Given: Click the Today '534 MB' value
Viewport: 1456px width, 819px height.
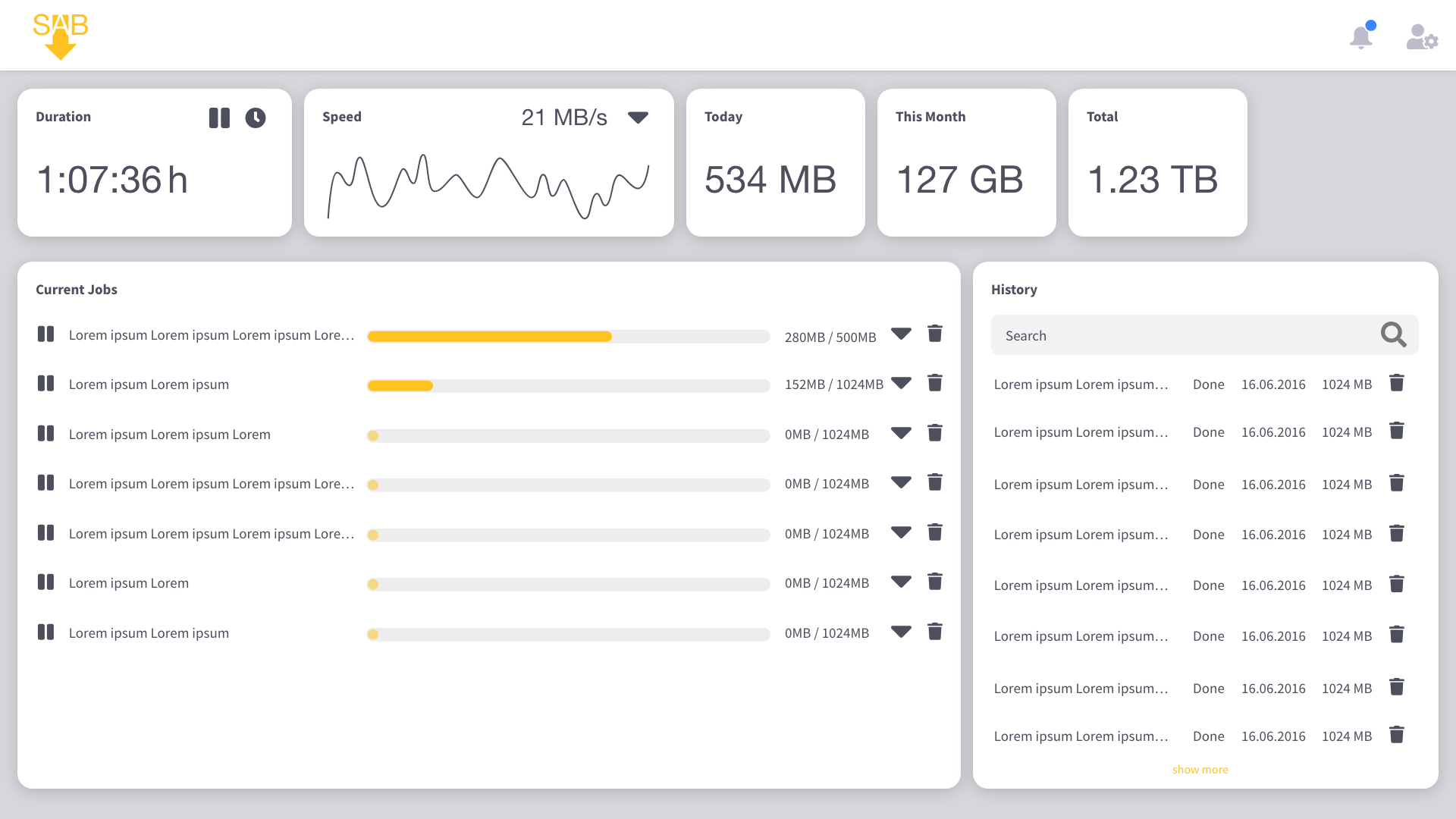Looking at the screenshot, I should [x=770, y=180].
